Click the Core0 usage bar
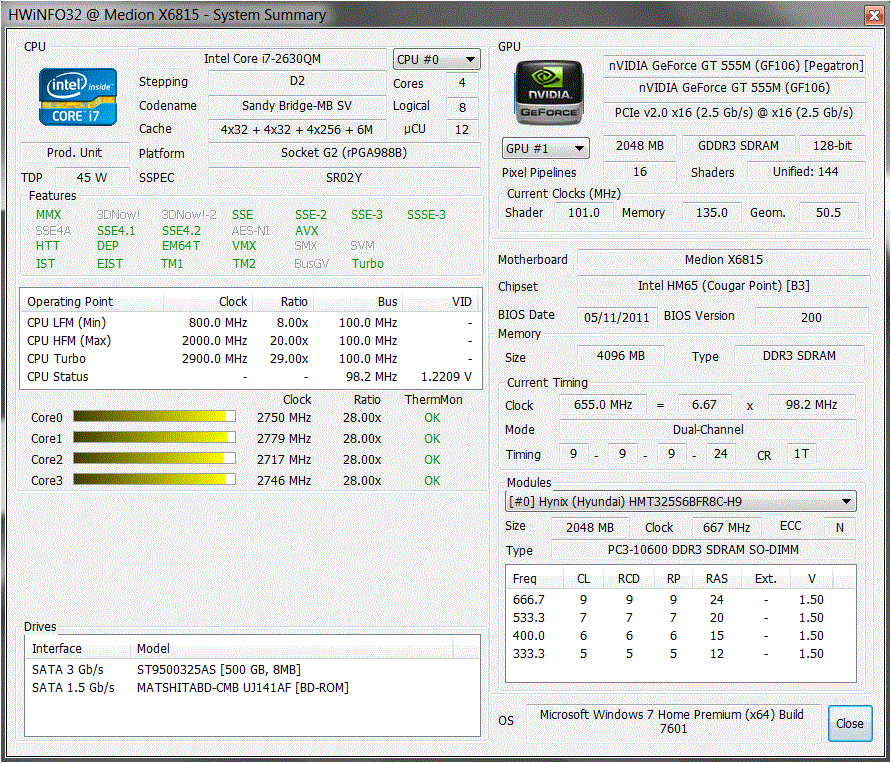 coord(154,417)
